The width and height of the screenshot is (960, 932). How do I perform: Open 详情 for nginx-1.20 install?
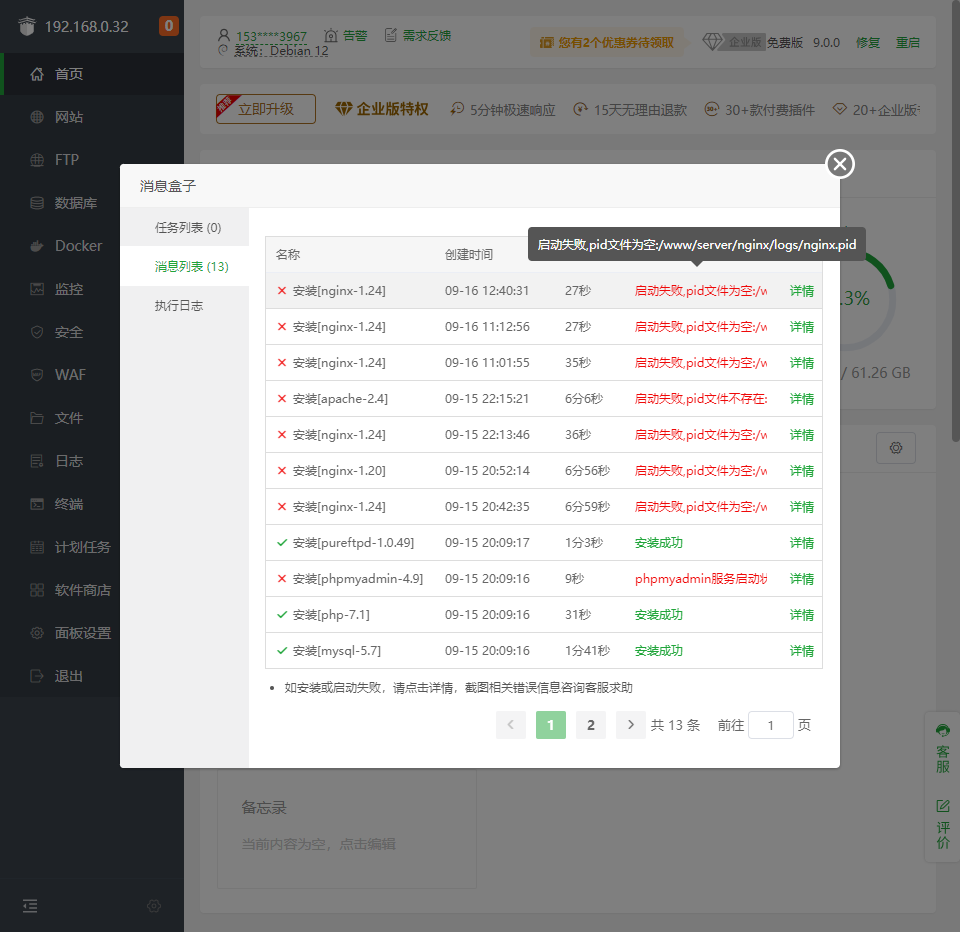pos(801,471)
